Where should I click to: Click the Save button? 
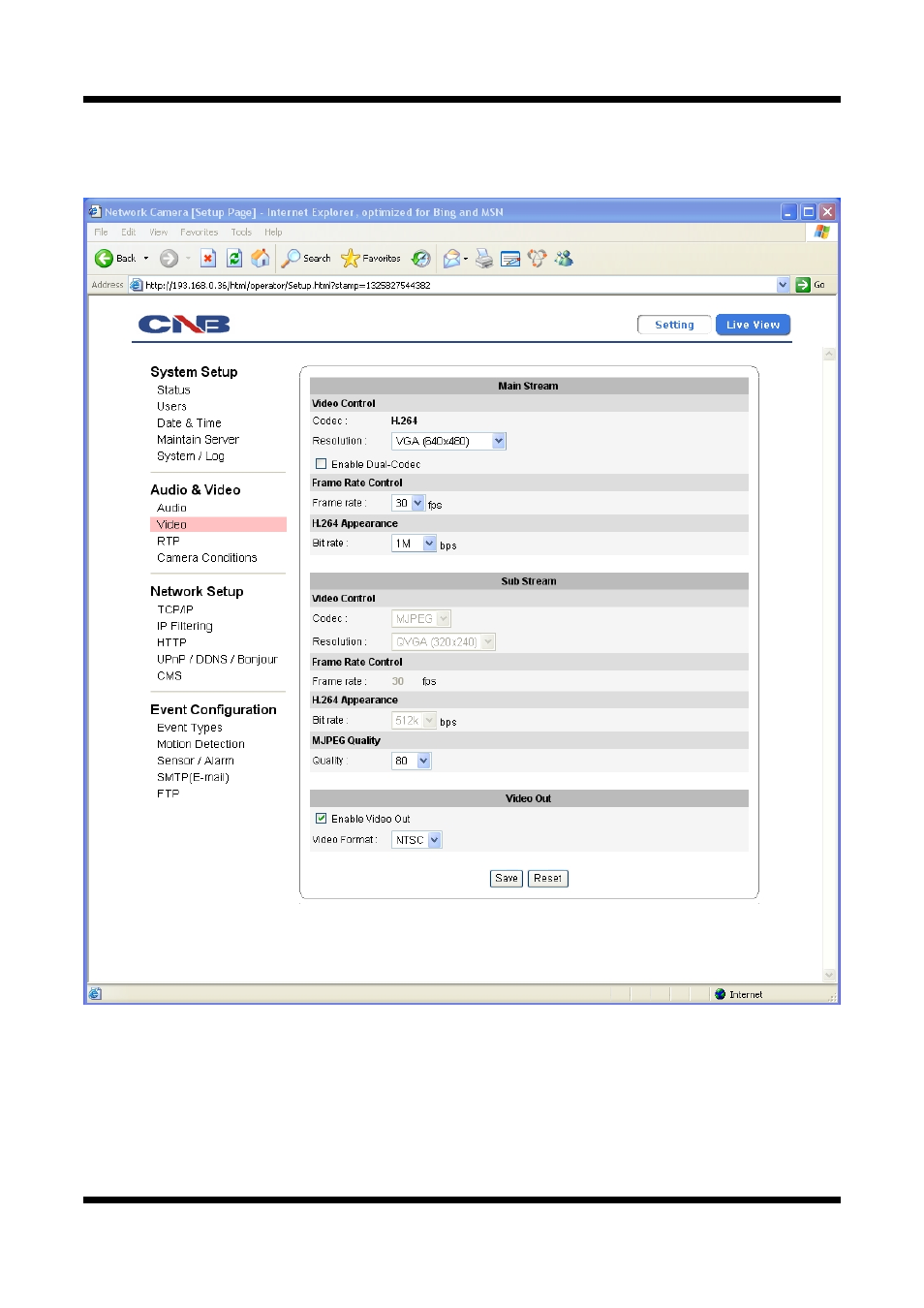506,879
